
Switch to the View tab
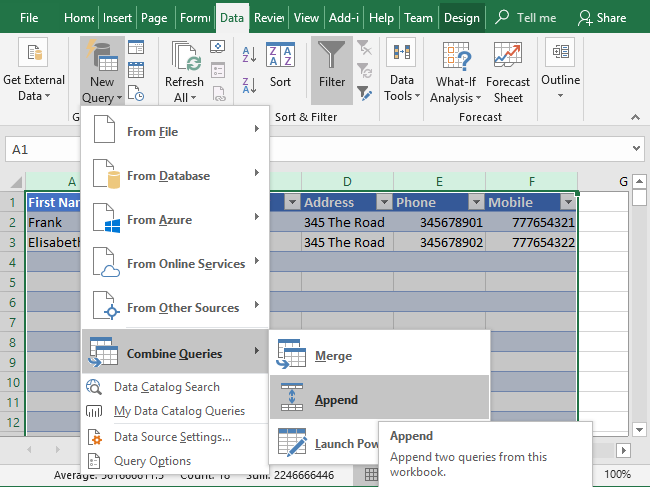(x=306, y=18)
